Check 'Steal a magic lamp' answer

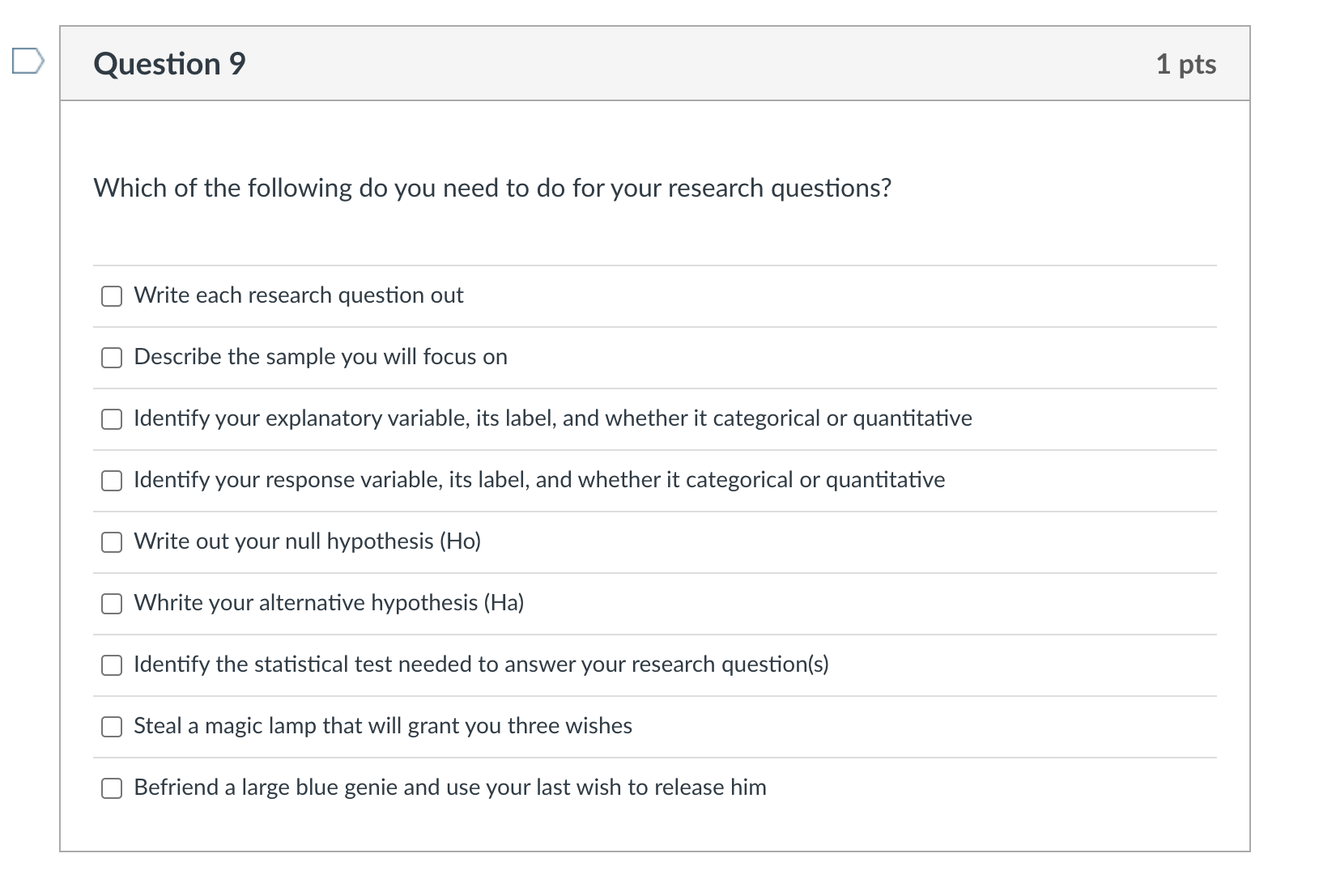pos(111,727)
